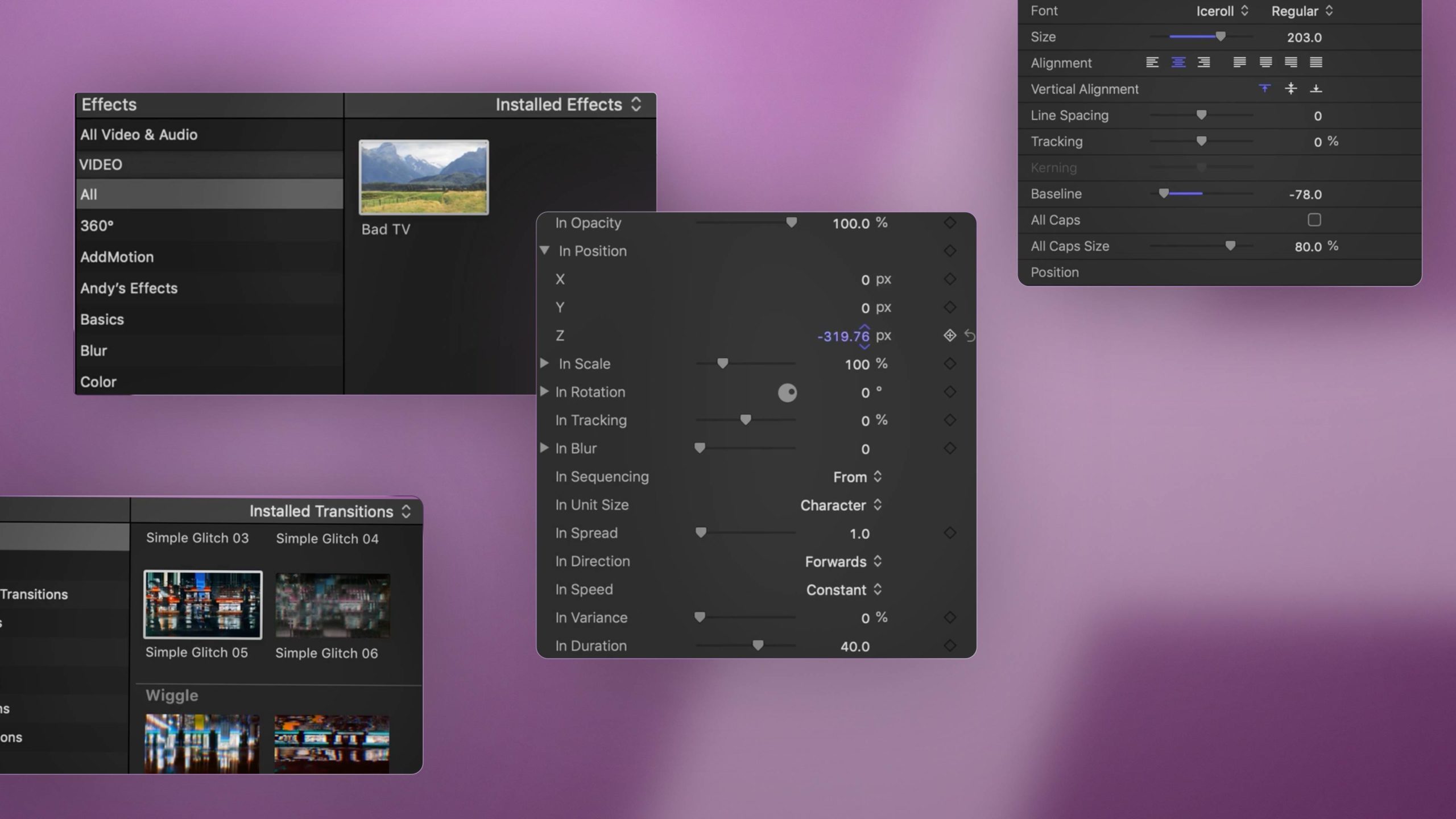This screenshot has width=1456, height=819.
Task: Select the All Video & Audio effects tab
Action: [138, 134]
